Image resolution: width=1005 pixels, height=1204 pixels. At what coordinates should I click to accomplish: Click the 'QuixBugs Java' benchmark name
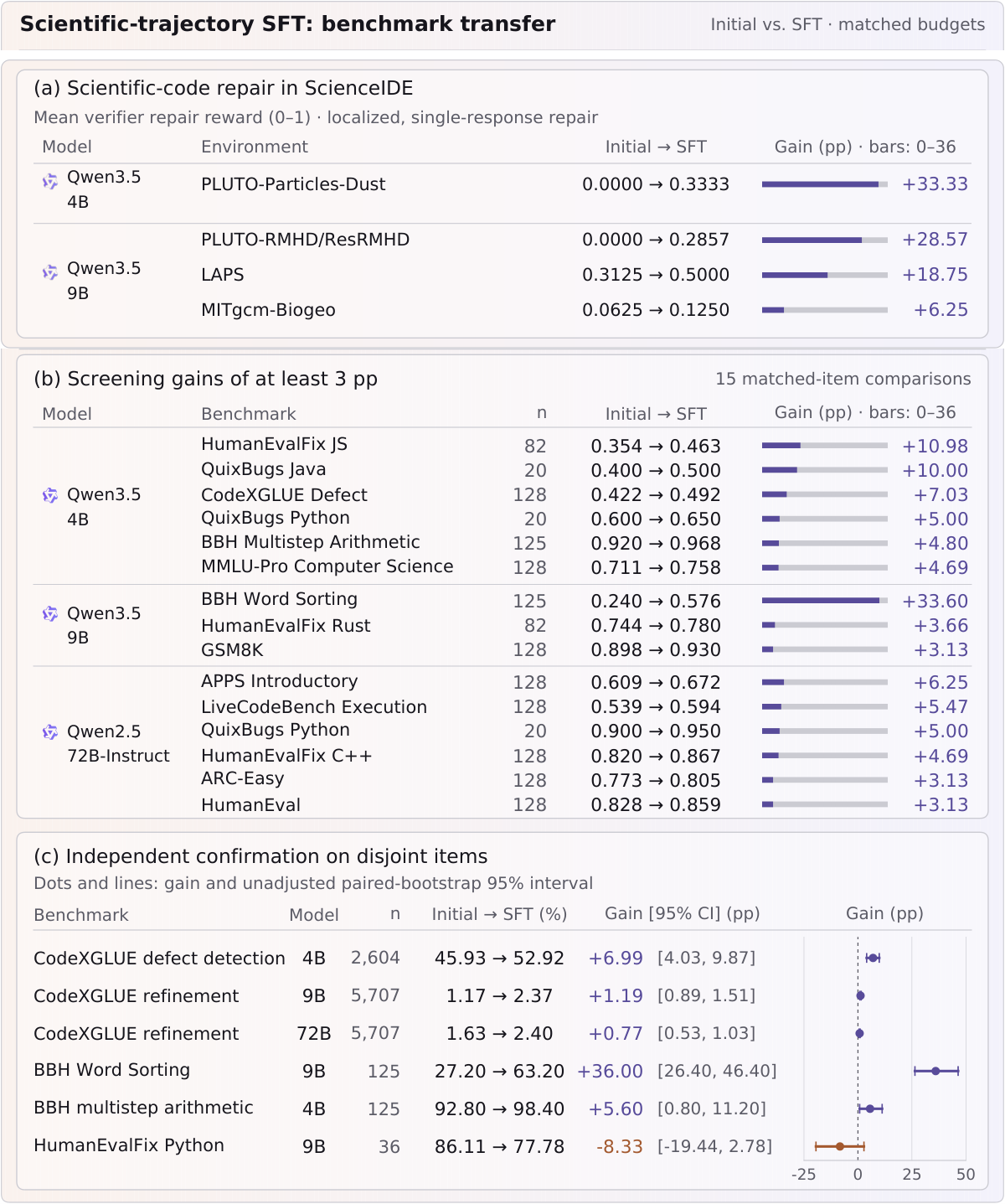pyautogui.click(x=264, y=469)
